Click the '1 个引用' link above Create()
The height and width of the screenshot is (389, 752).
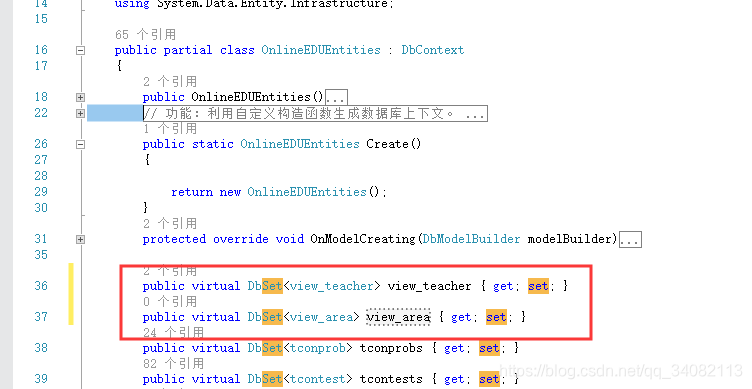pos(170,129)
